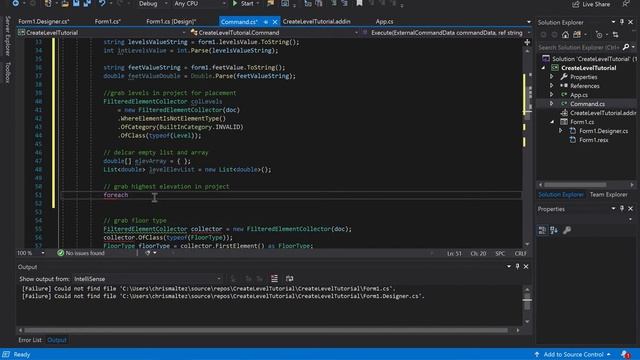Select the Solution 'CreateLevelTutorial' root node

590,59
